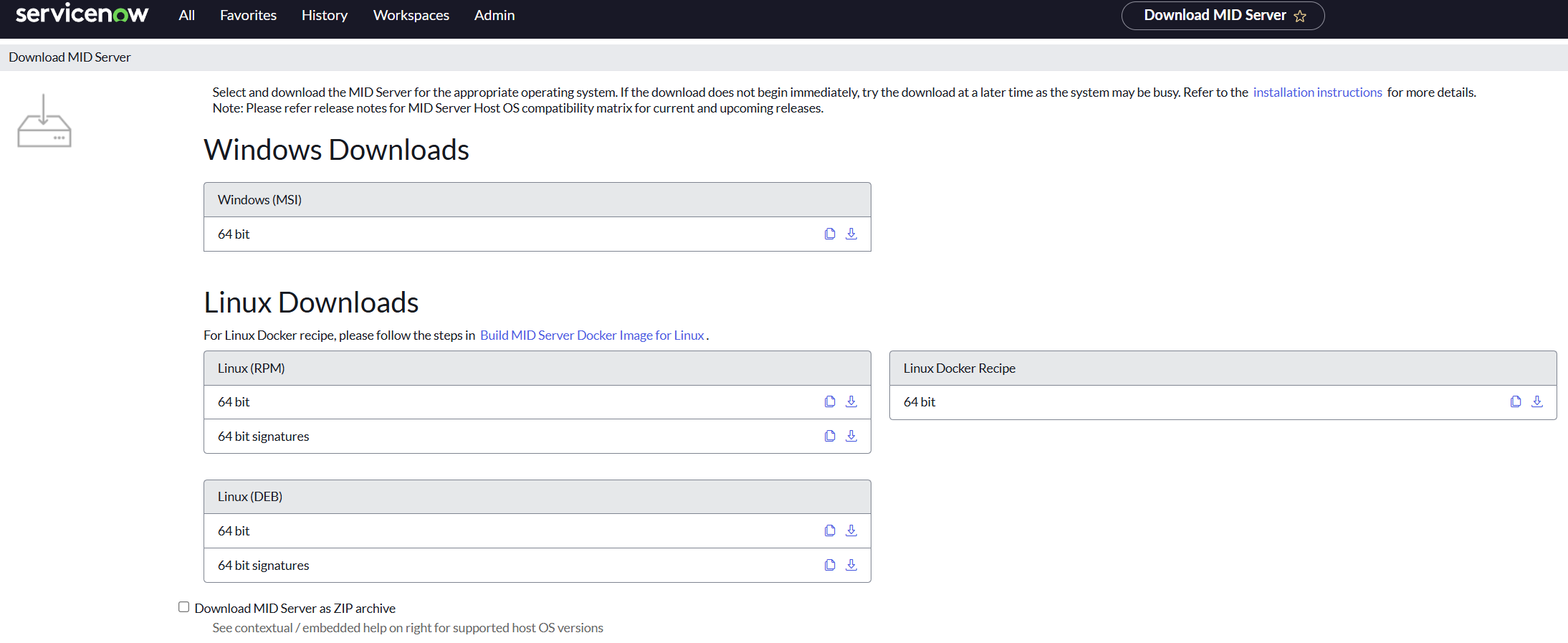
Task: Click the Linux Downloads heading
Action: coord(311,303)
